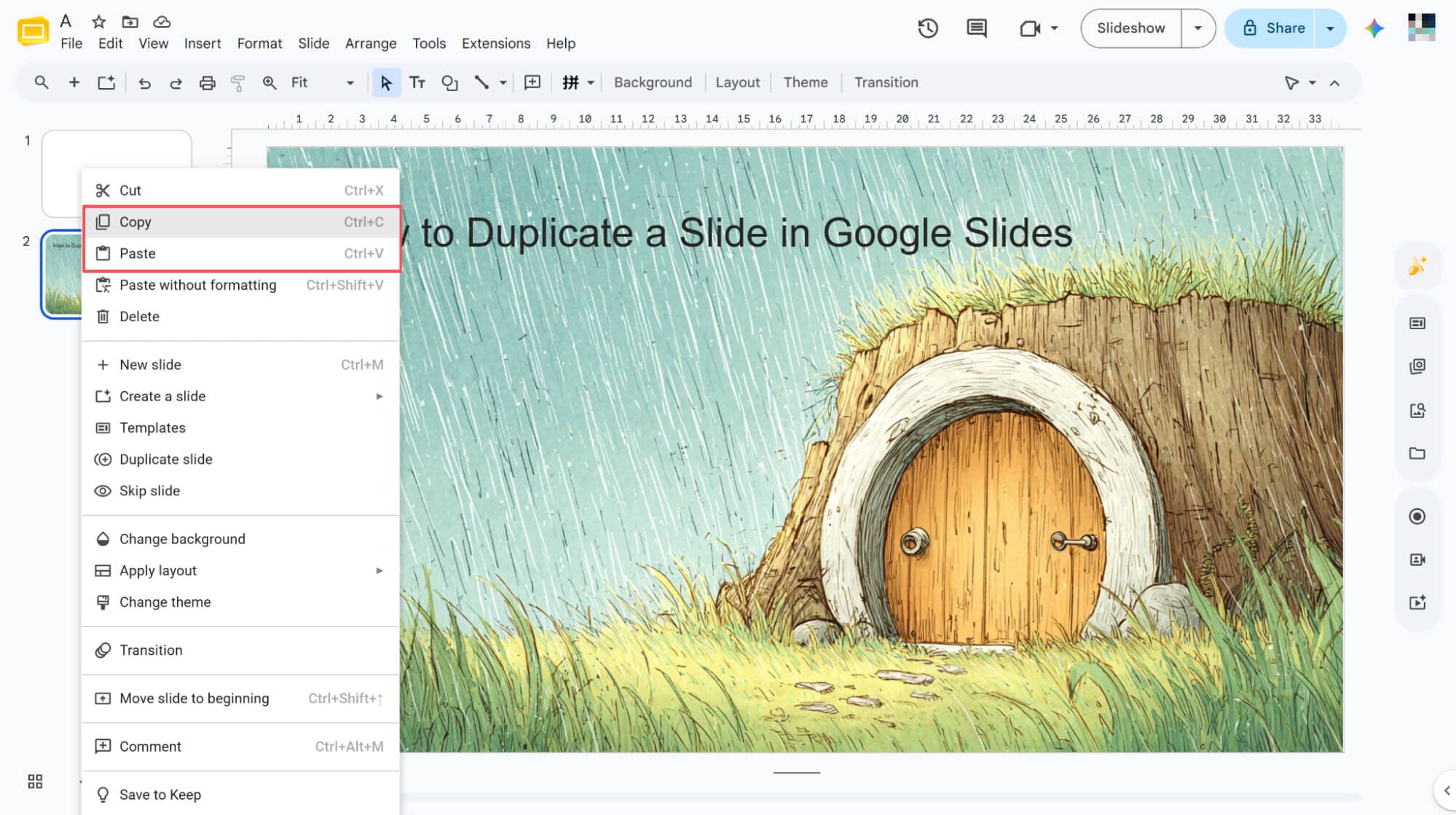
Task: Choose the Select cursor tool
Action: point(386,83)
